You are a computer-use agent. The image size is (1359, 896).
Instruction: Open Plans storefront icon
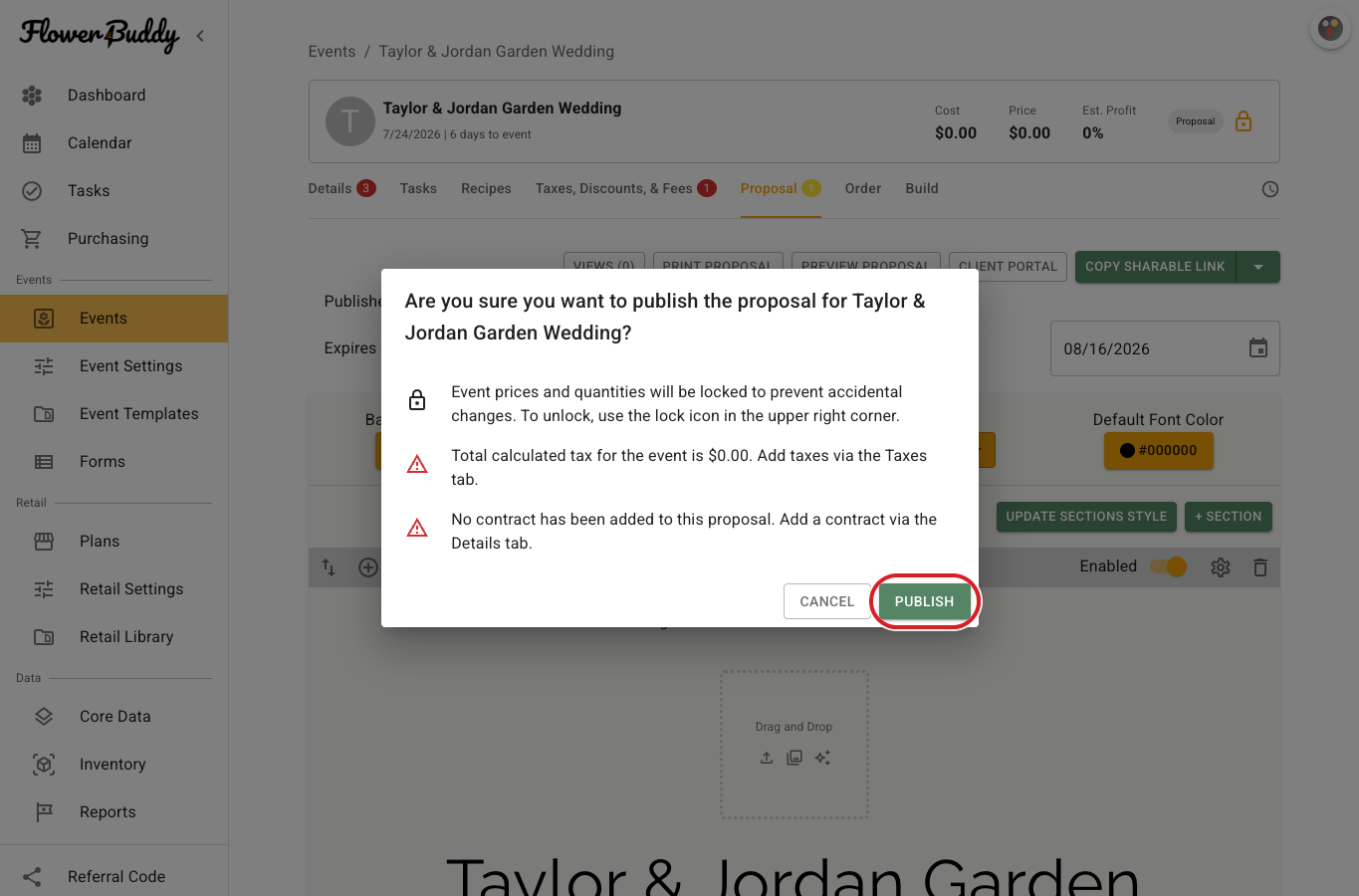pos(44,542)
